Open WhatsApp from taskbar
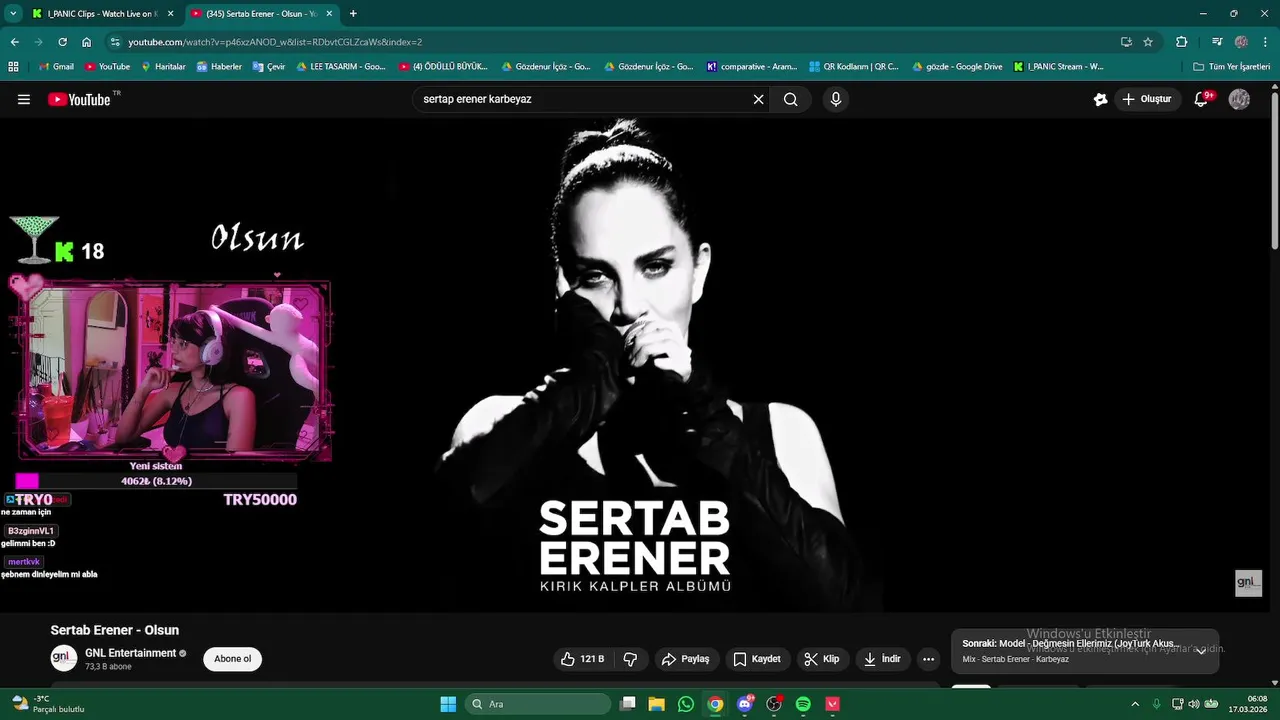 point(685,704)
